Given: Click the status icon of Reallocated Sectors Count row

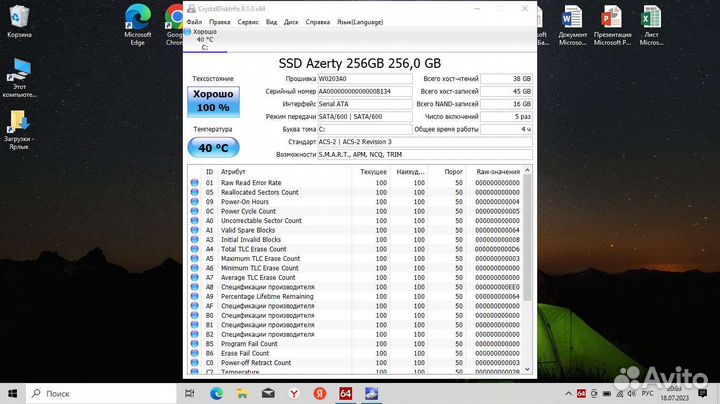Looking at the screenshot, I should click(x=194, y=192).
